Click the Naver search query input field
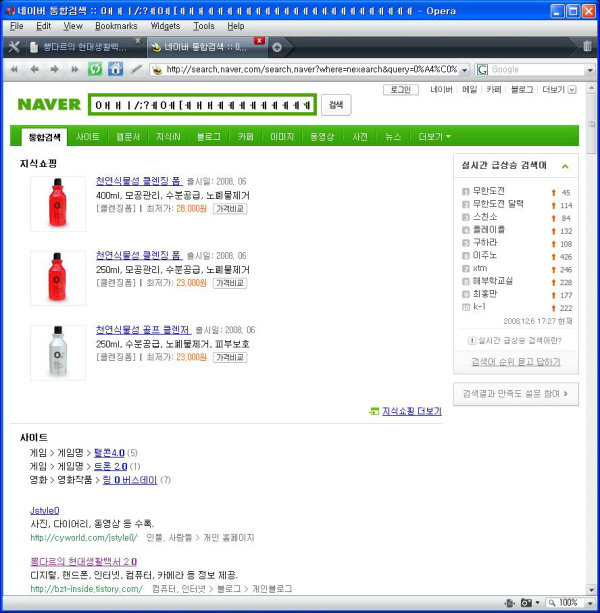The width and height of the screenshot is (600, 613). click(x=202, y=105)
